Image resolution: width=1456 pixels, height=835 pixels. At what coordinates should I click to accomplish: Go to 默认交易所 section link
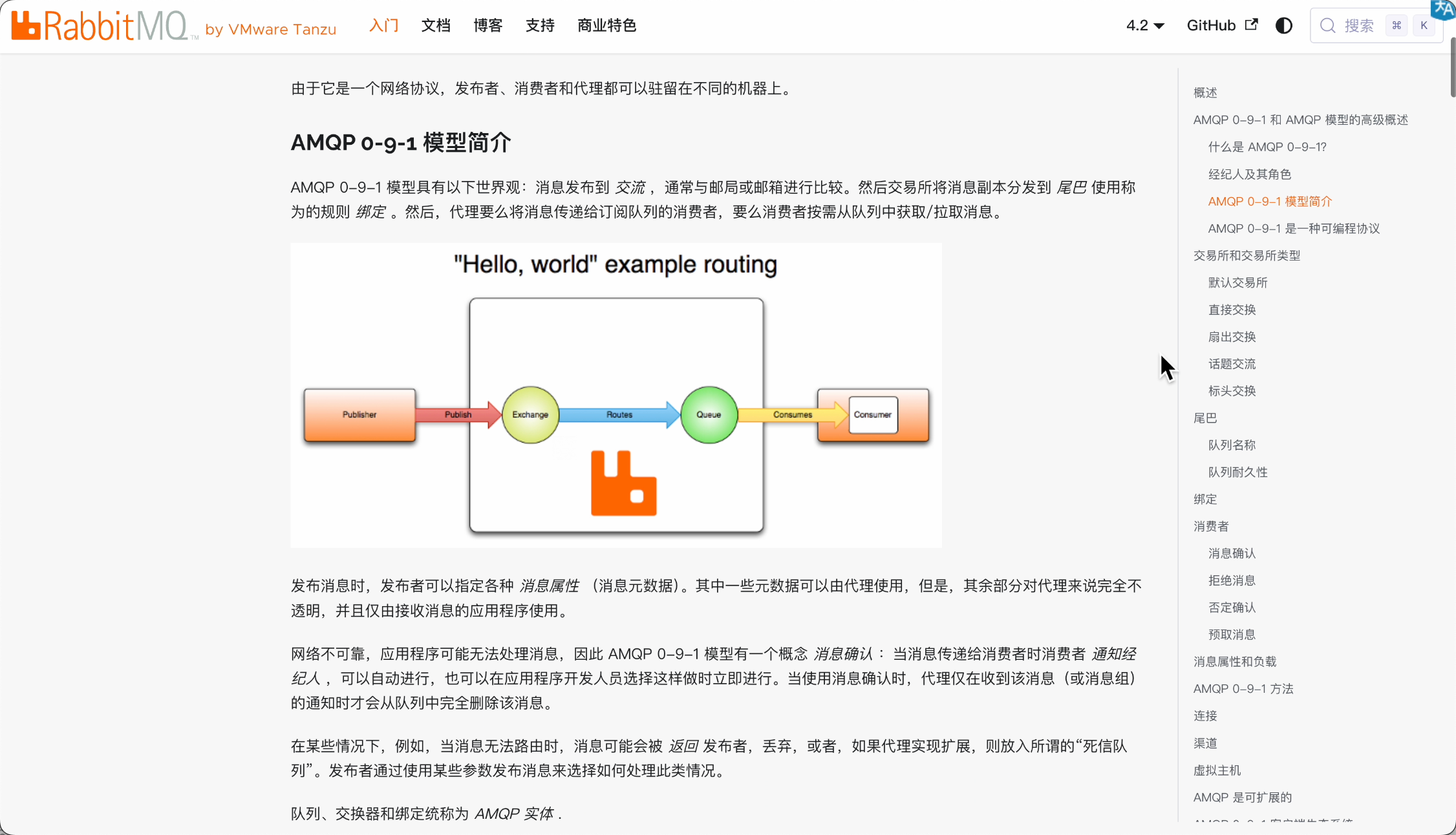(1237, 282)
